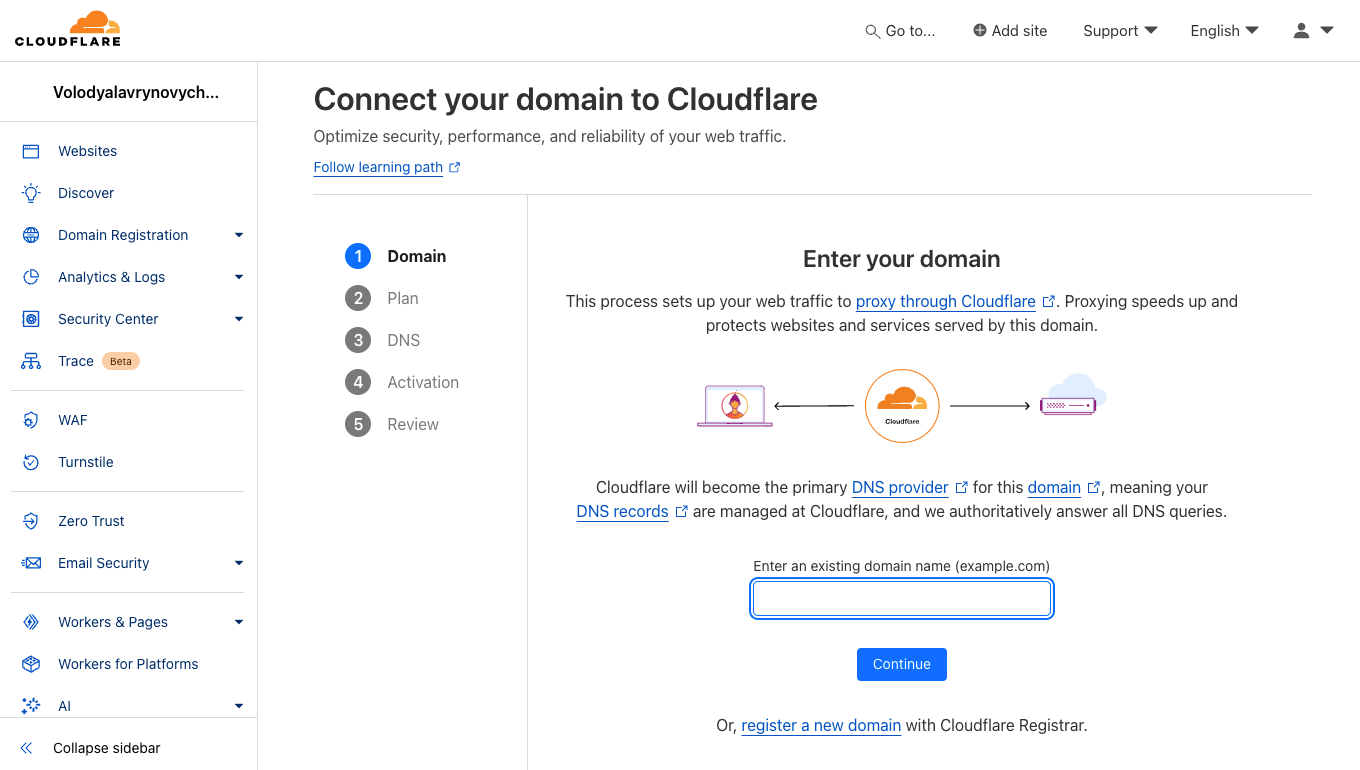This screenshot has height=770, width=1360.
Task: Click the domain name input field
Action: (901, 599)
